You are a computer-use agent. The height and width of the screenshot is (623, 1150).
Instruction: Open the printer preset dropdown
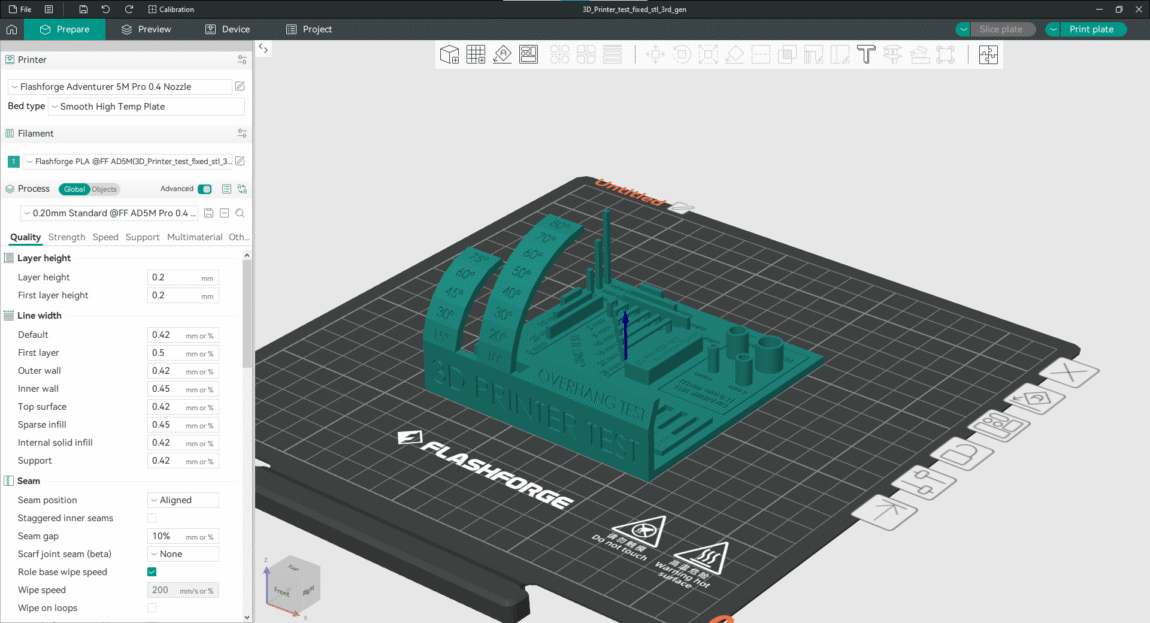click(x=120, y=87)
